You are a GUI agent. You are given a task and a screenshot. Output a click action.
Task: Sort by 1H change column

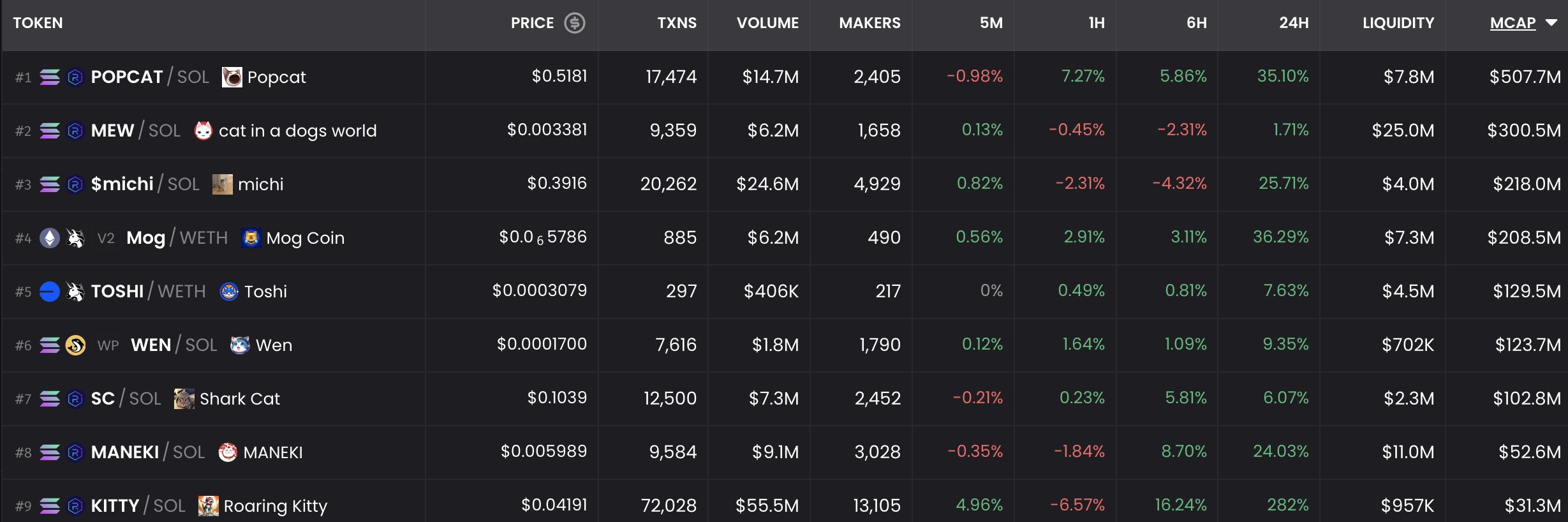pyautogui.click(x=1097, y=23)
